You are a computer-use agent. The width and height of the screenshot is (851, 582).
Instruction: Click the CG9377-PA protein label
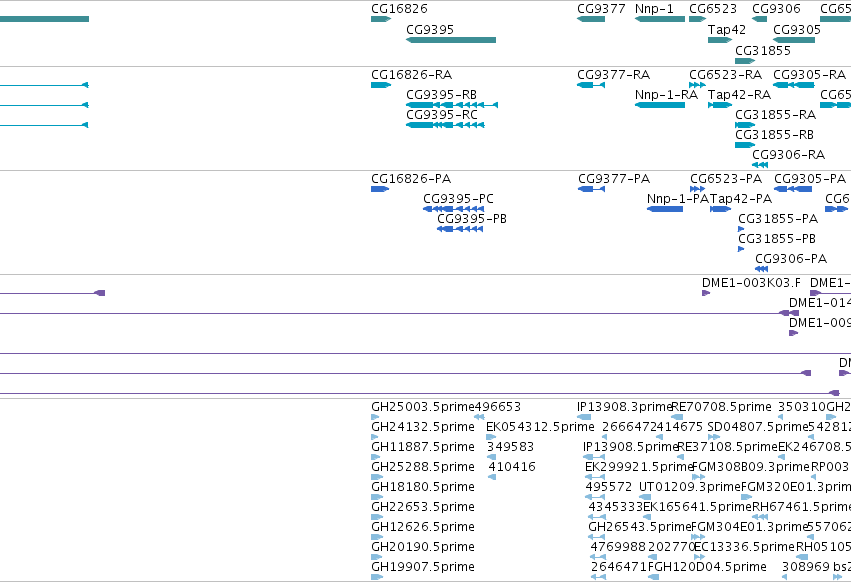(x=614, y=179)
